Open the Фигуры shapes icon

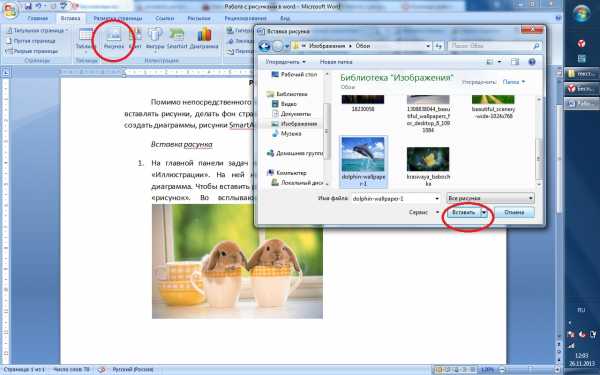tap(155, 38)
